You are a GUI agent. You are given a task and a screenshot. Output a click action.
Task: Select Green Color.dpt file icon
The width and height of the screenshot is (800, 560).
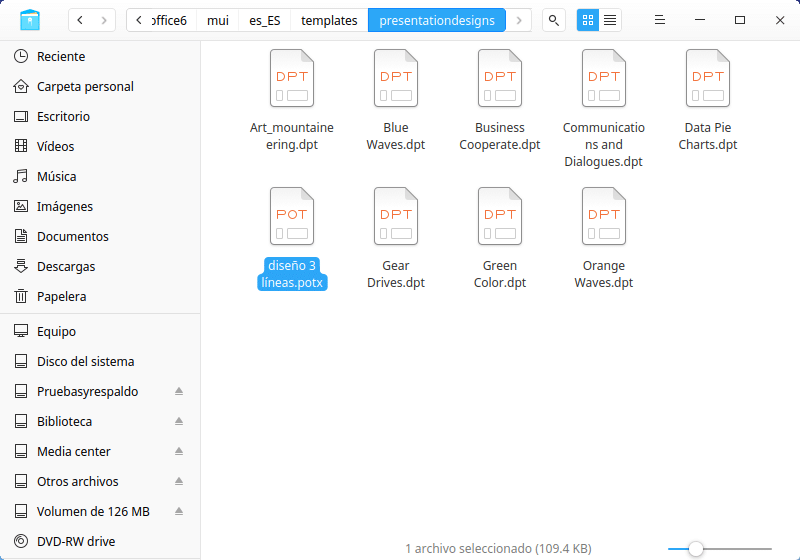point(500,216)
